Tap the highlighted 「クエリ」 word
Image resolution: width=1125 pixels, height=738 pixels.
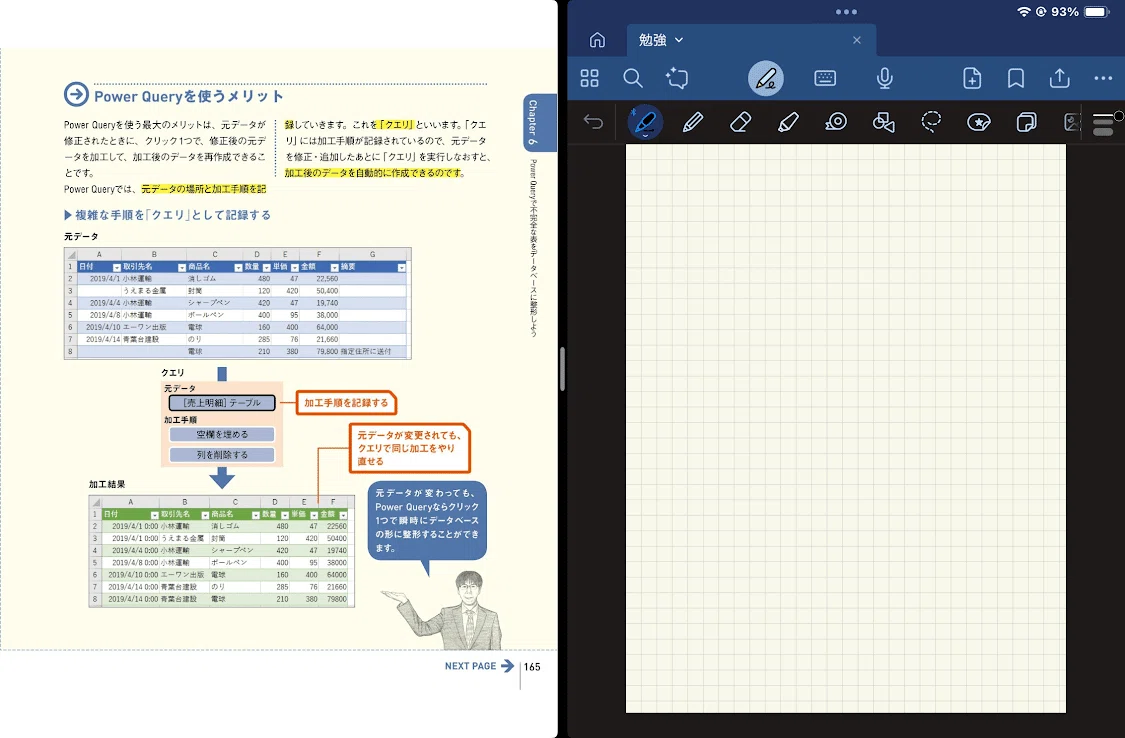397,125
